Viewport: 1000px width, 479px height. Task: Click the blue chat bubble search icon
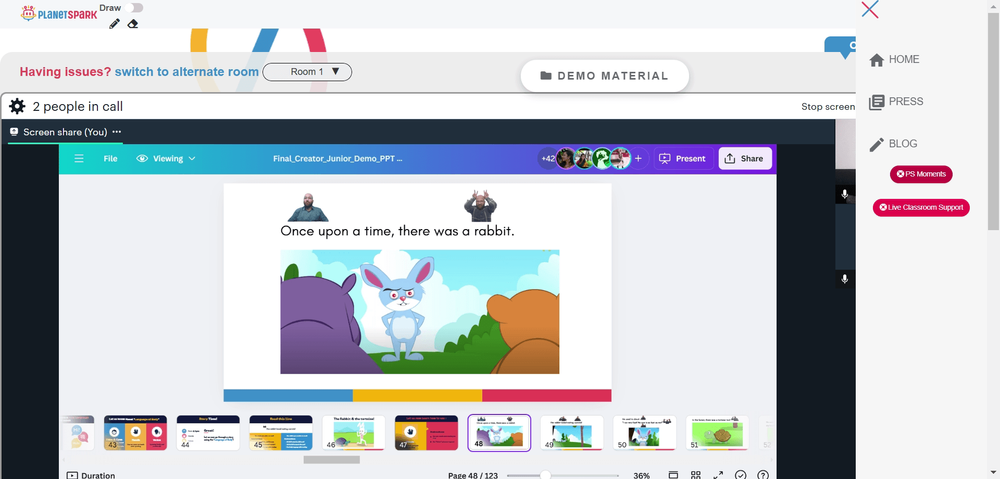(x=842, y=46)
